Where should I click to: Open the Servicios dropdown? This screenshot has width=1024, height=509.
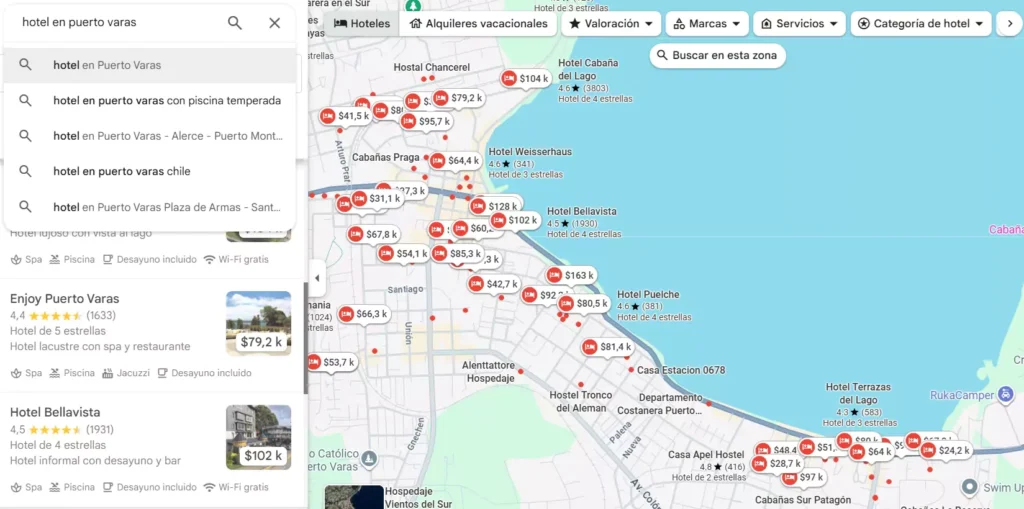click(799, 24)
